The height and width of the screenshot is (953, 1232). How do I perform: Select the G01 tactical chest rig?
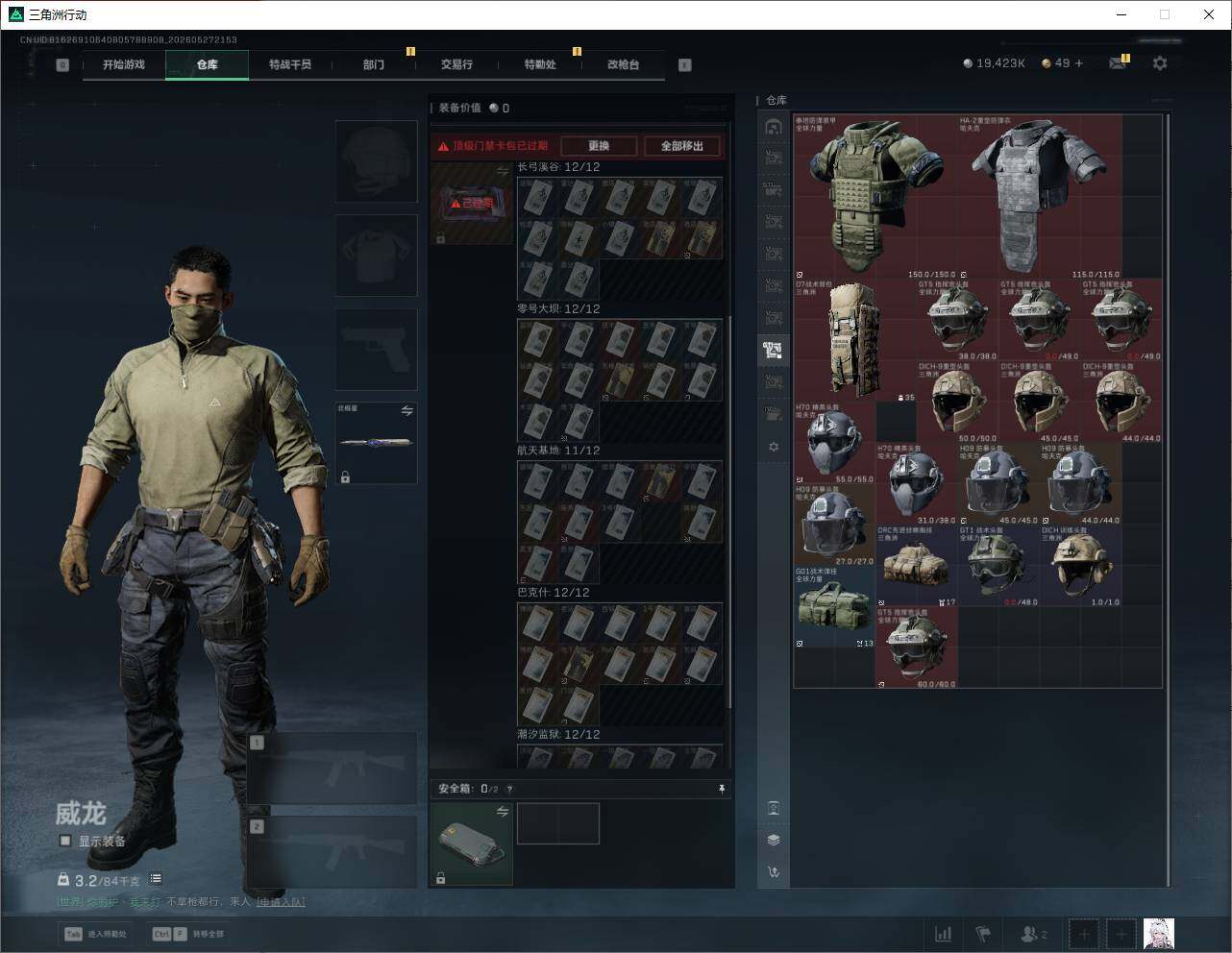834,607
